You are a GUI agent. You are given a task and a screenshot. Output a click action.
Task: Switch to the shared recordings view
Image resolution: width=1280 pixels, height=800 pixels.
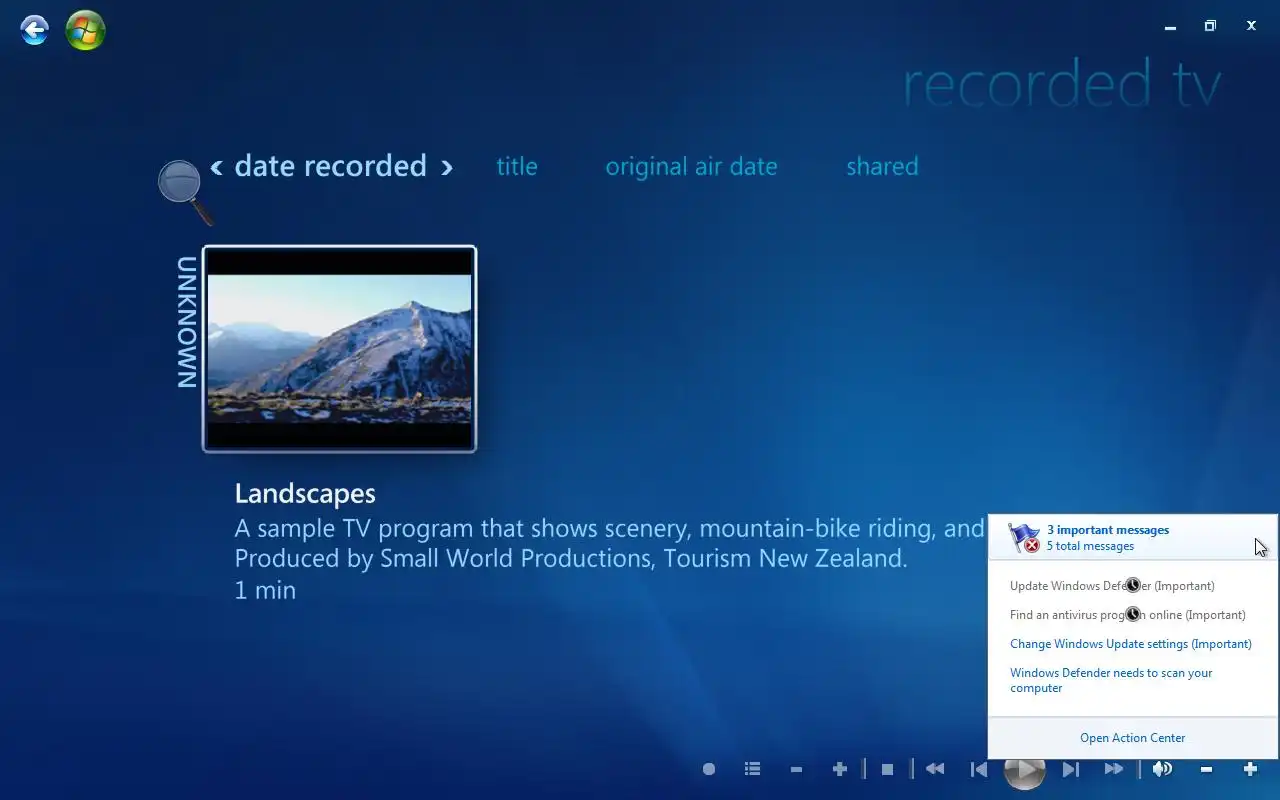882,167
